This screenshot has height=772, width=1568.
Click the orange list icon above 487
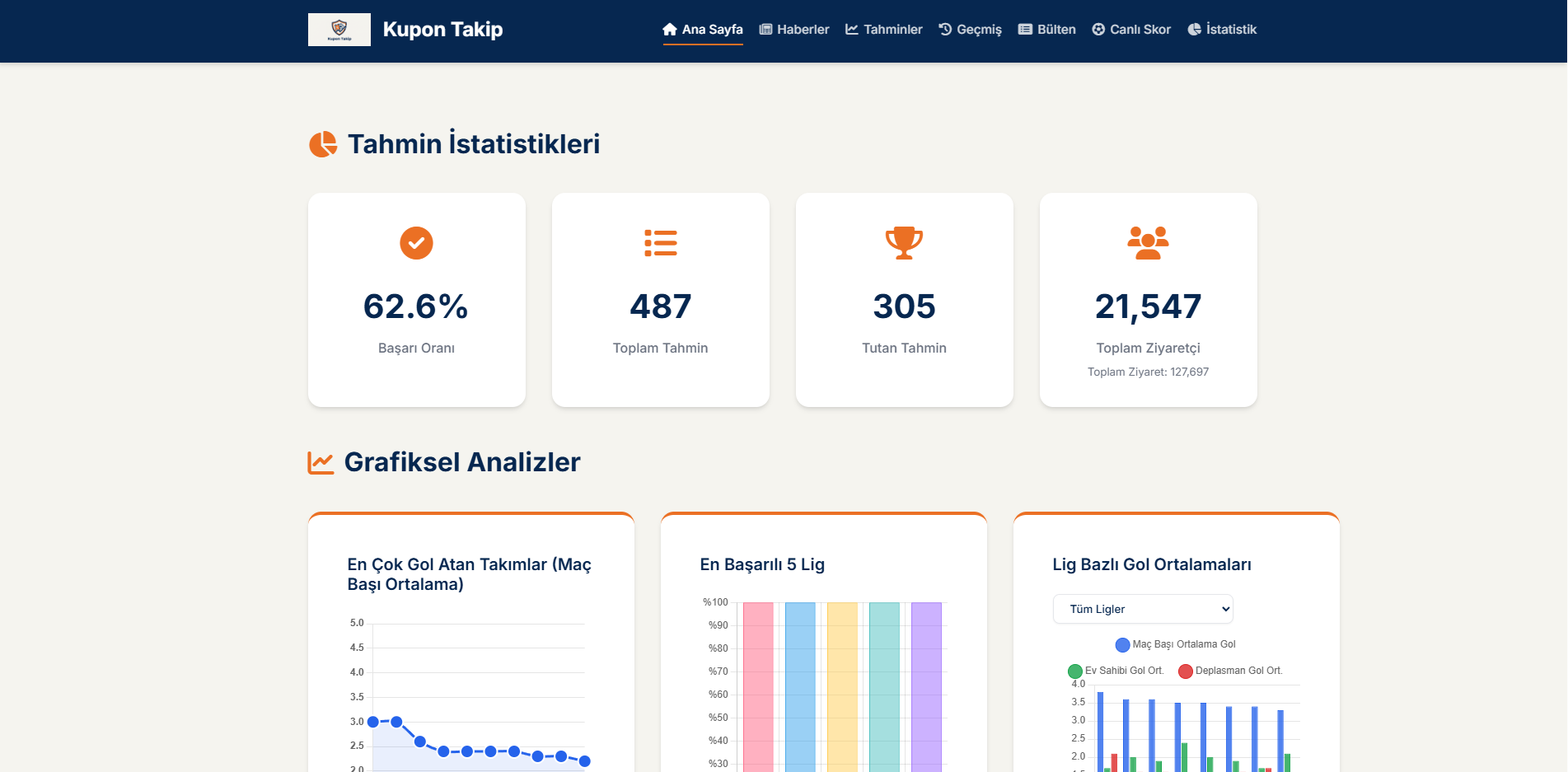point(661,243)
